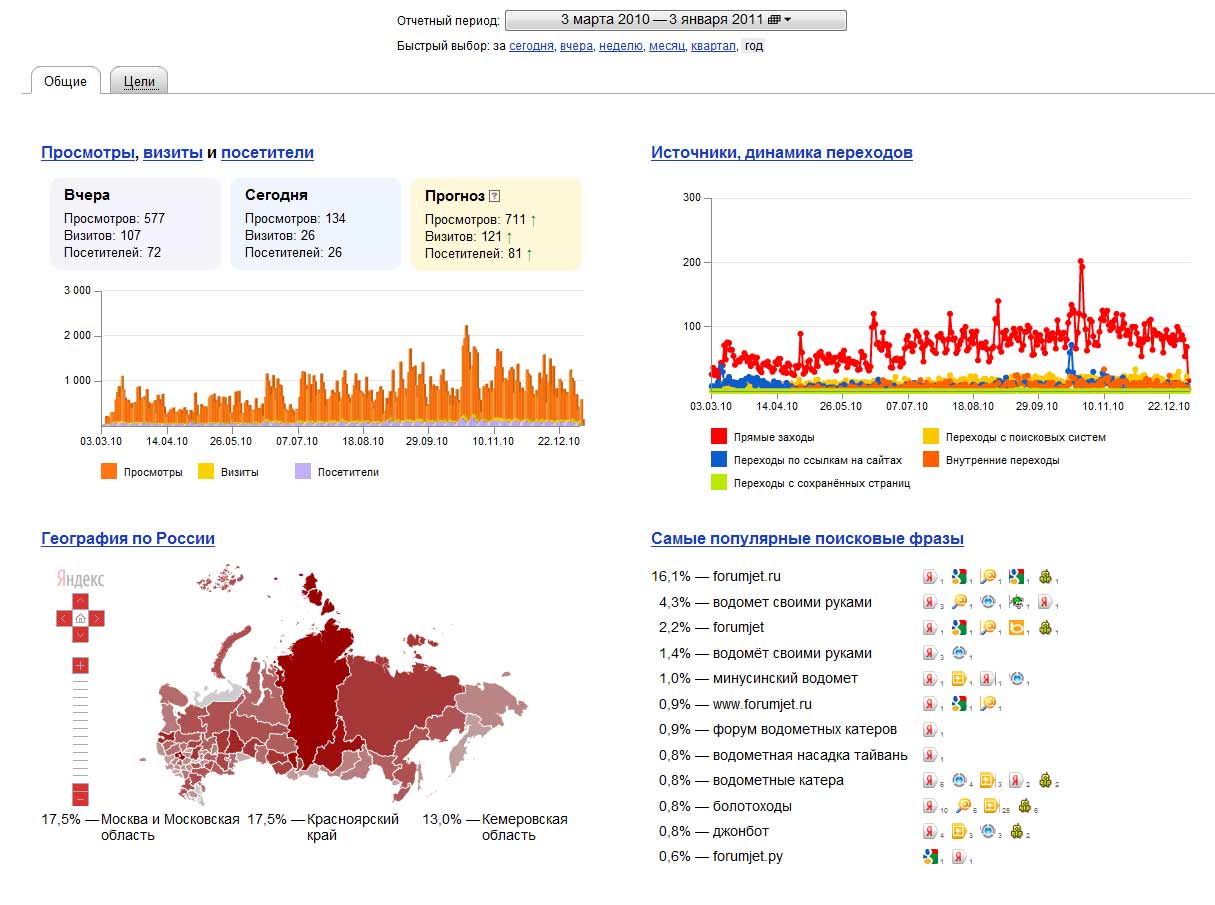Click the Google icon beside forumjet.ру

[x=930, y=856]
